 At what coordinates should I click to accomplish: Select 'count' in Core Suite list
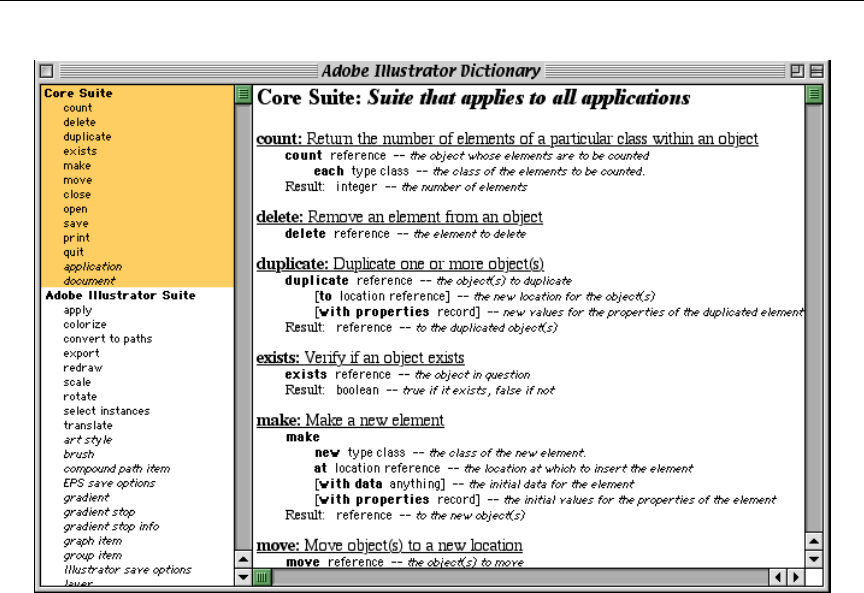tap(78, 108)
